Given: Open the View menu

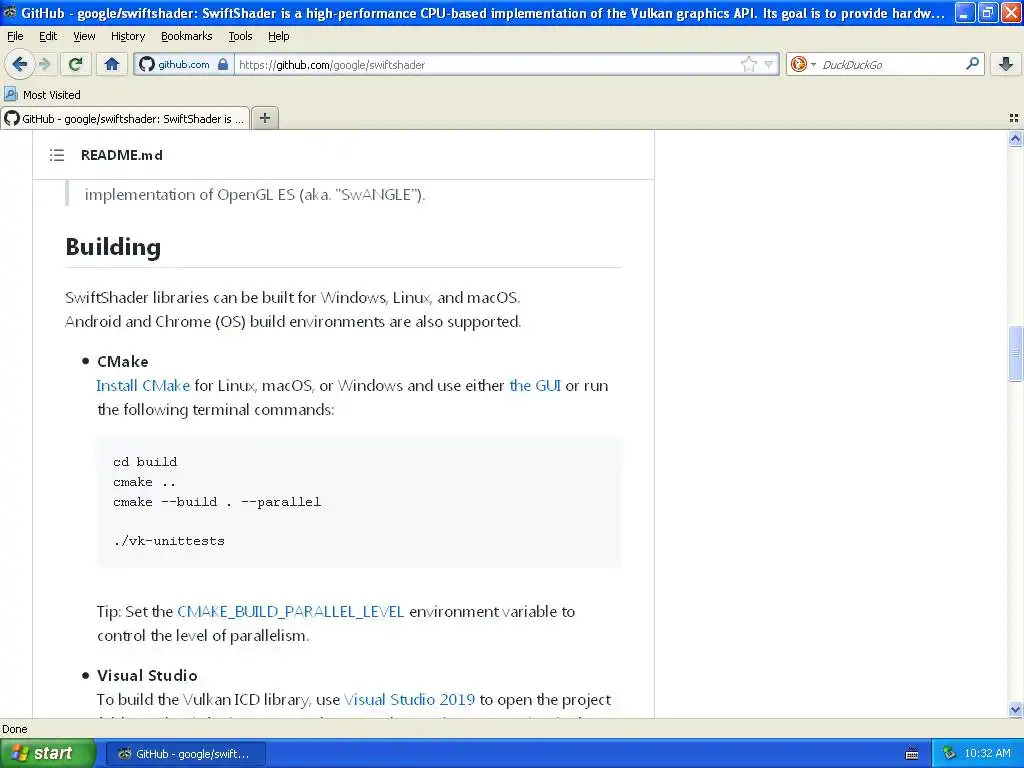Looking at the screenshot, I should [x=84, y=36].
